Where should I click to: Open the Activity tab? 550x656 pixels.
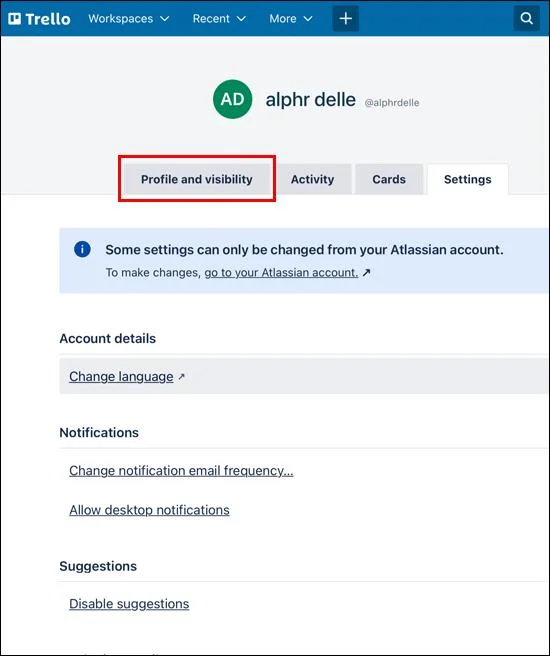(312, 179)
